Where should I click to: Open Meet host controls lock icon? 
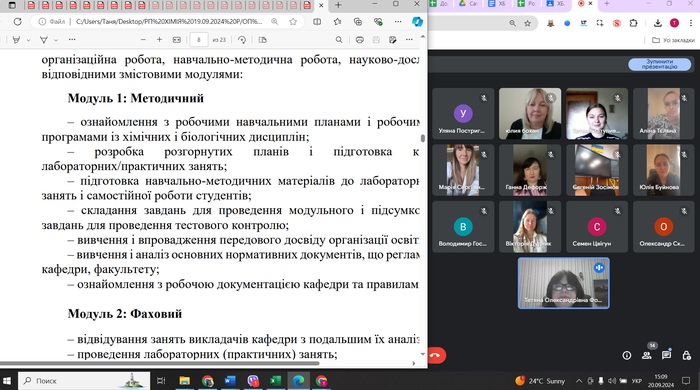(x=687, y=355)
